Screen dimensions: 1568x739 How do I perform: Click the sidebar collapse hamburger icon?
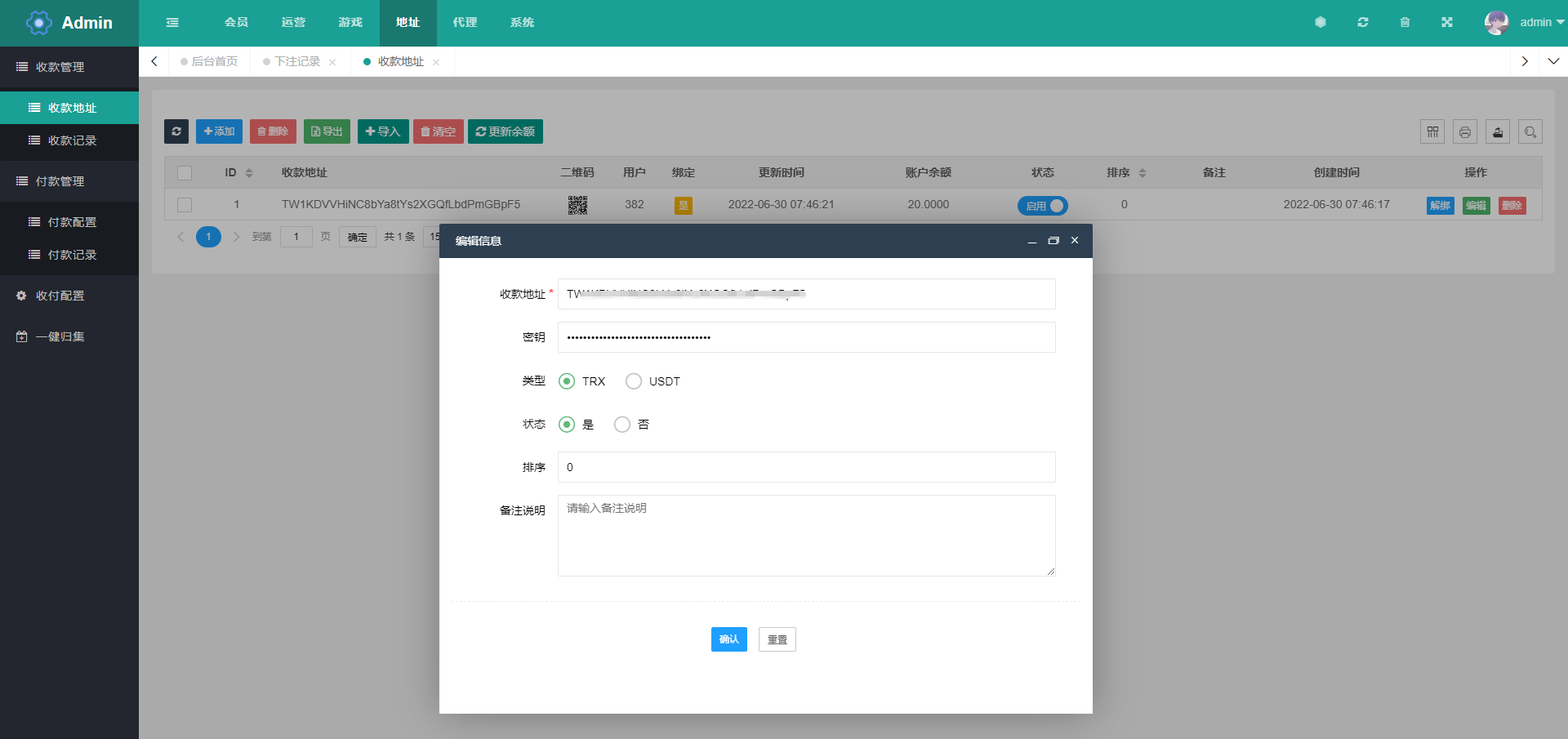[172, 23]
